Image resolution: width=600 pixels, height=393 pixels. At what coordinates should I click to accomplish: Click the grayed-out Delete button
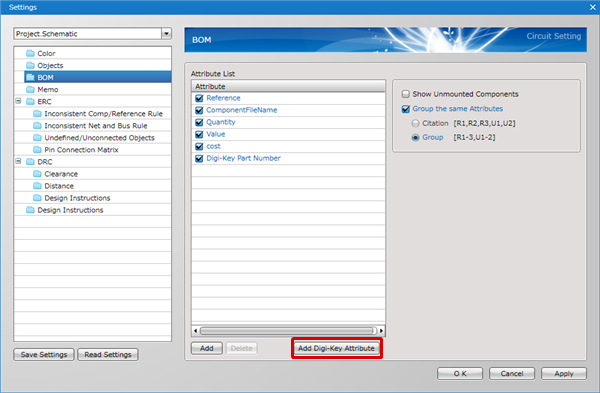point(241,348)
